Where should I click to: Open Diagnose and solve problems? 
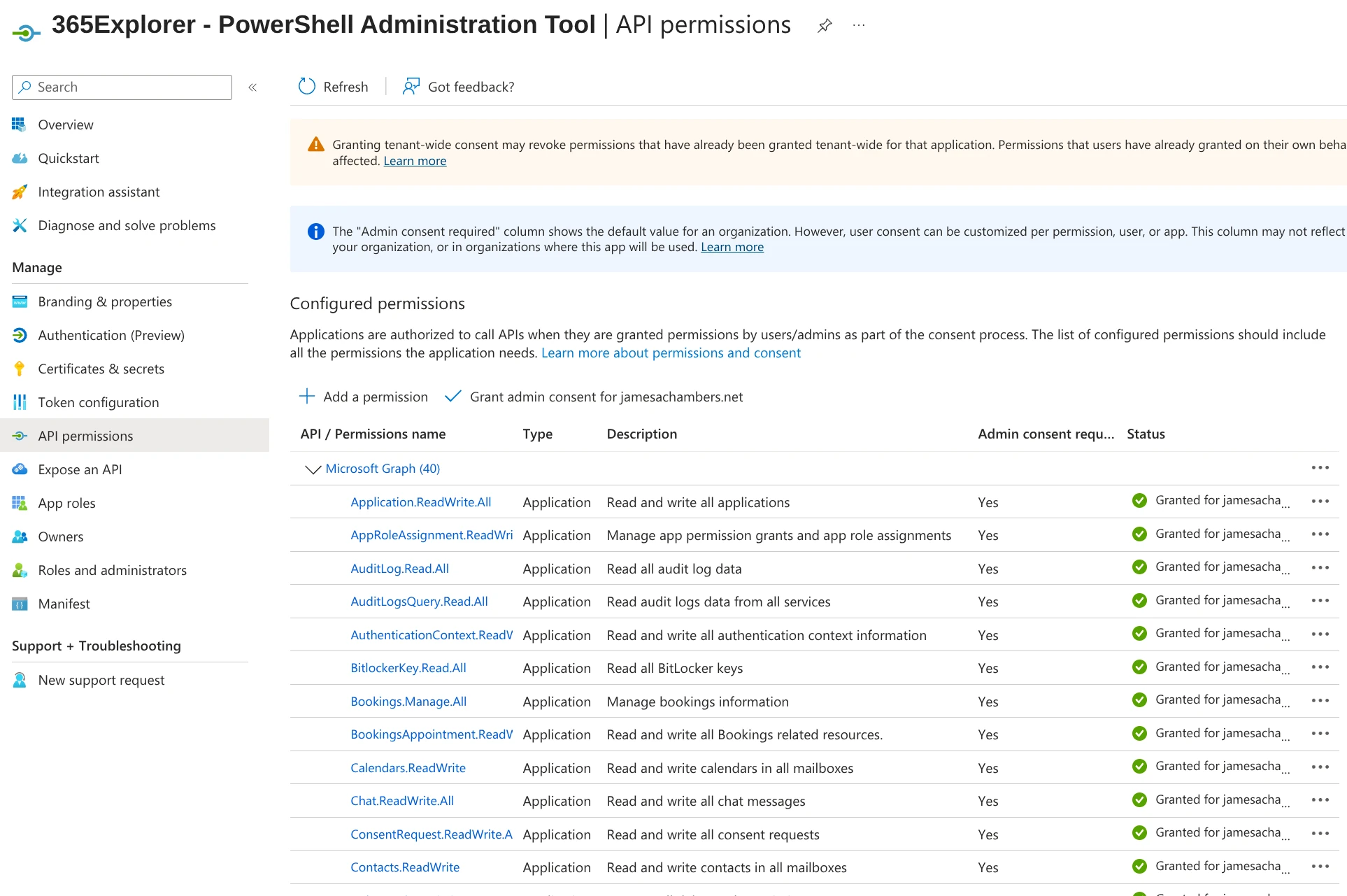[127, 225]
